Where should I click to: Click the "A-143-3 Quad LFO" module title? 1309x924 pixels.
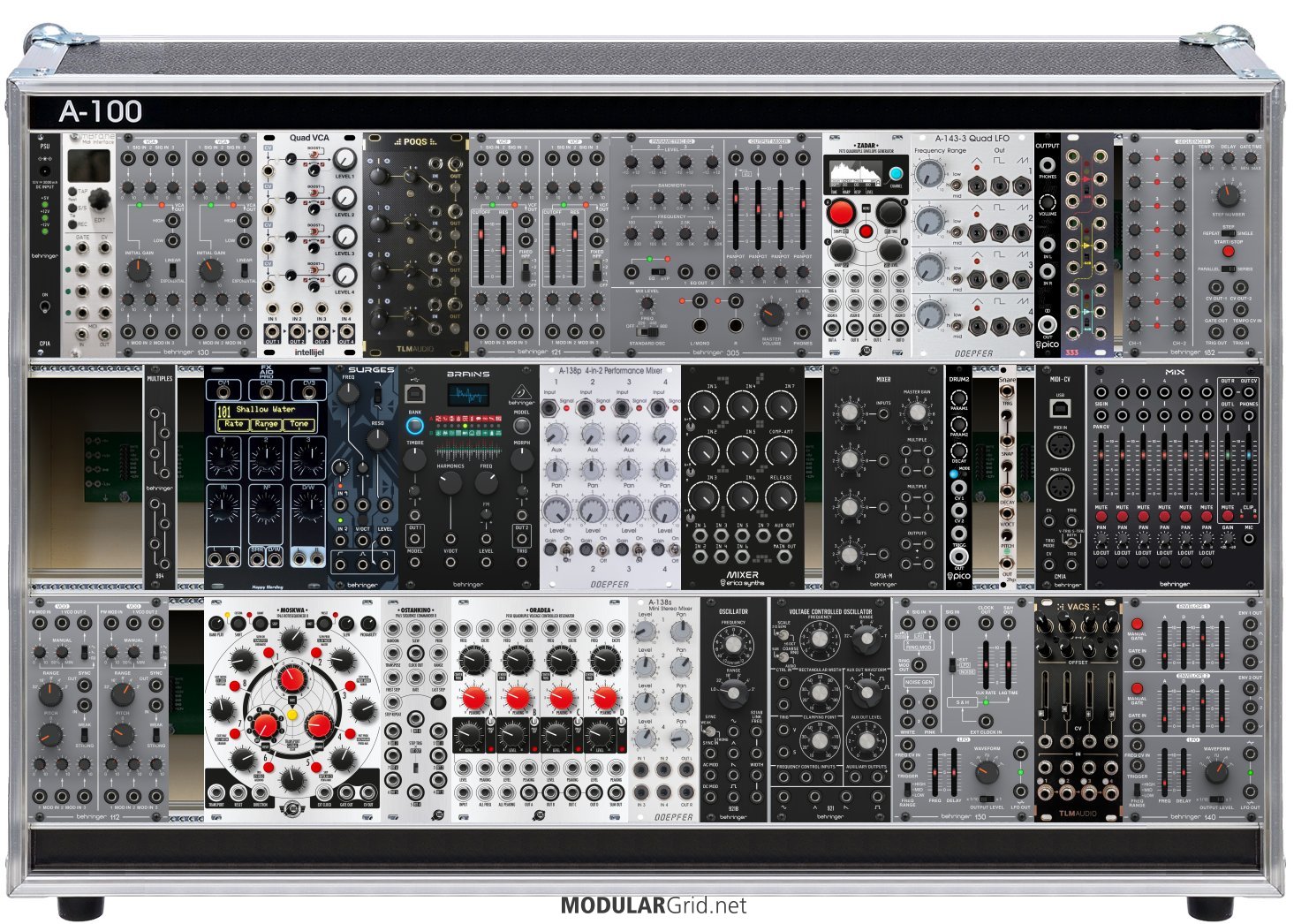click(x=972, y=139)
